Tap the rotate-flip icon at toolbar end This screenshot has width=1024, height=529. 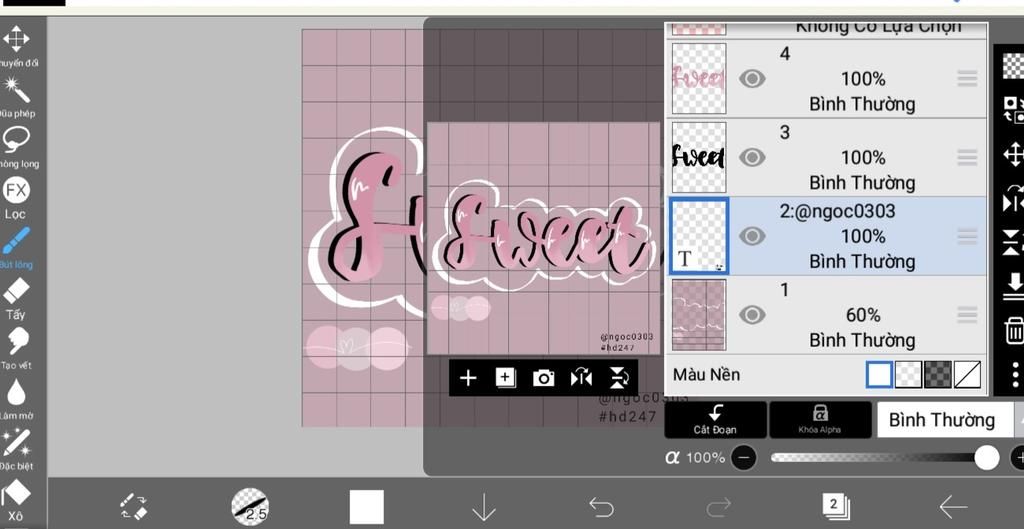pos(618,377)
